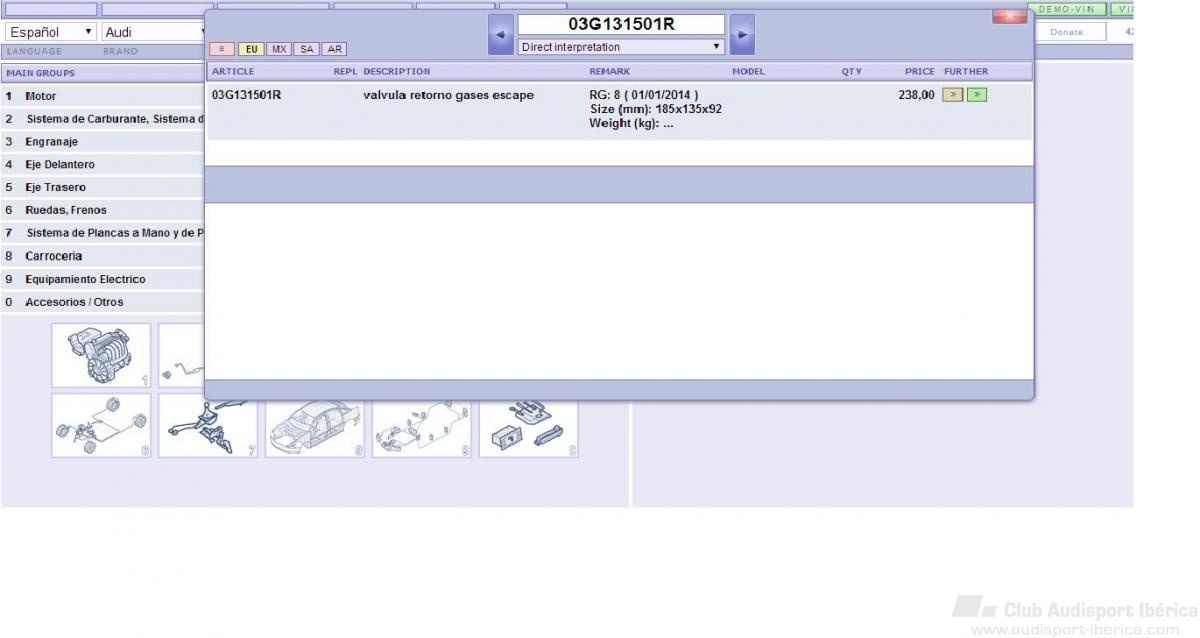
Task: Click the ARTICLE column header
Action: [x=233, y=72]
